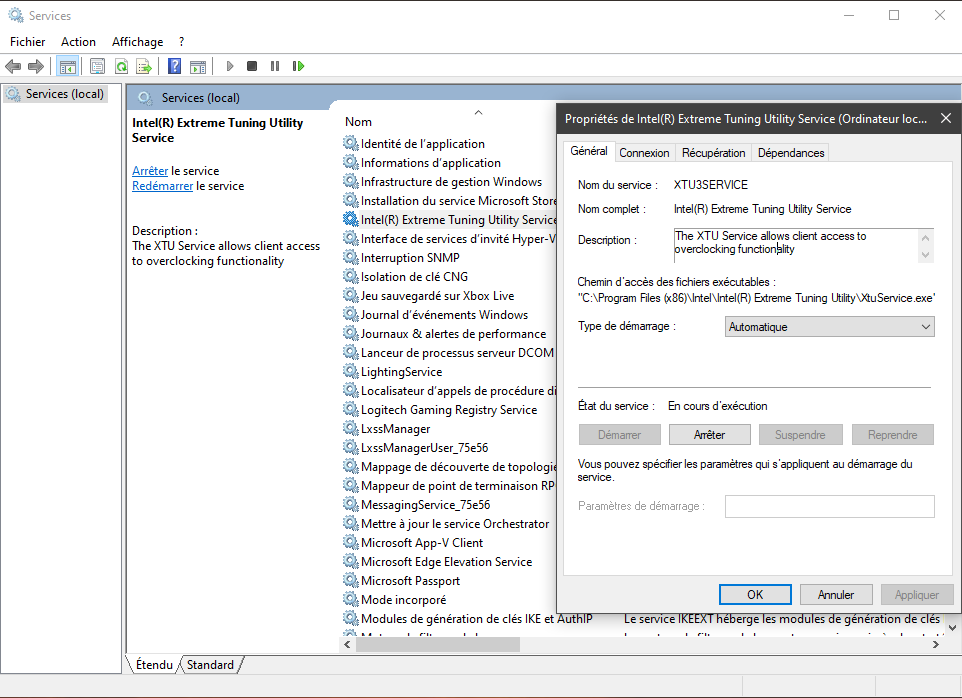Click the horizontal scrollbar thumb under the list

(438, 644)
